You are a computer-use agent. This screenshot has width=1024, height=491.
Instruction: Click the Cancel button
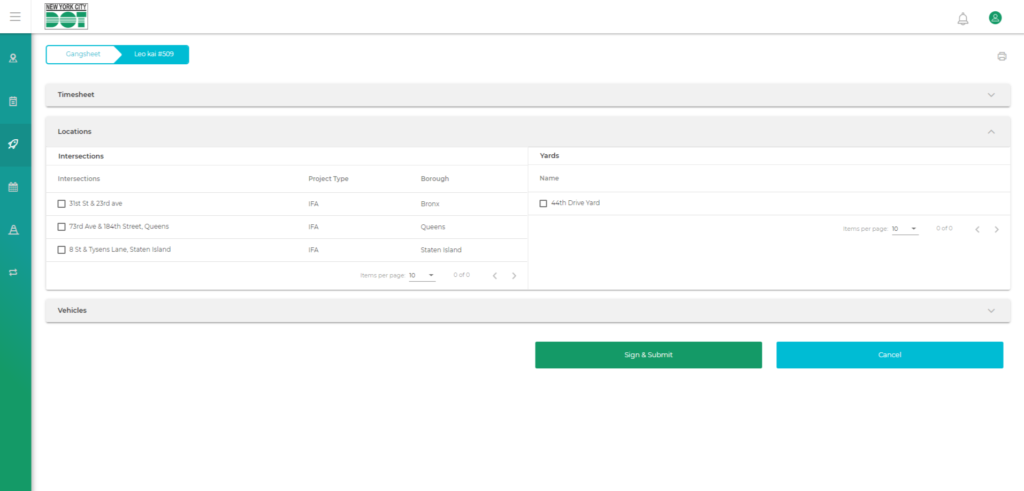[x=889, y=355]
